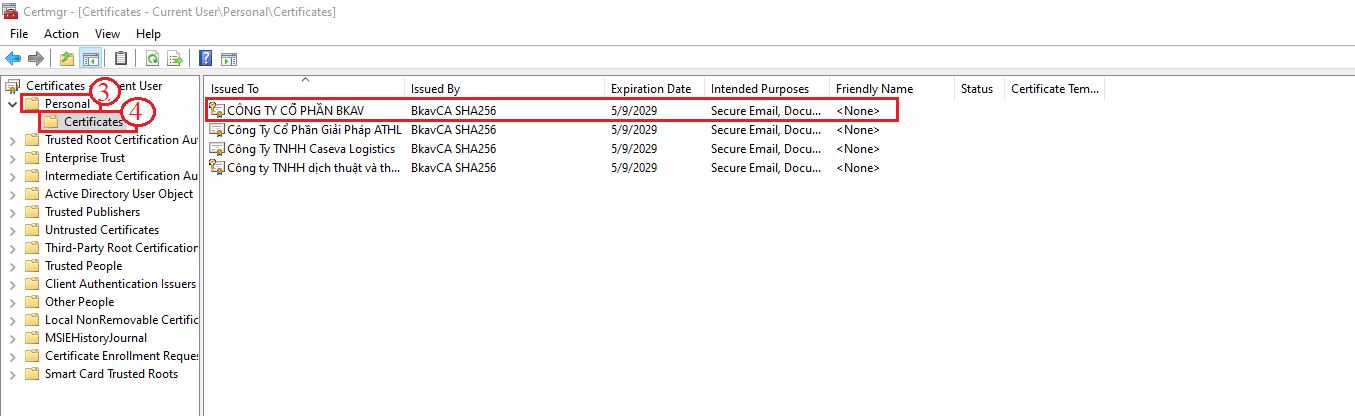Expand the Active Directory User Object node
The height and width of the screenshot is (416, 1355).
(x=12, y=194)
